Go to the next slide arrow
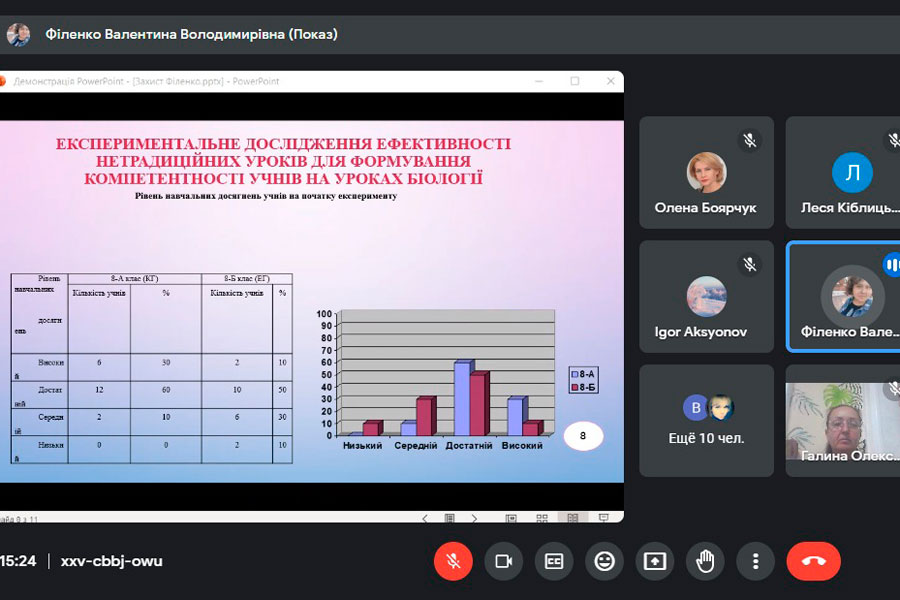 click(474, 518)
